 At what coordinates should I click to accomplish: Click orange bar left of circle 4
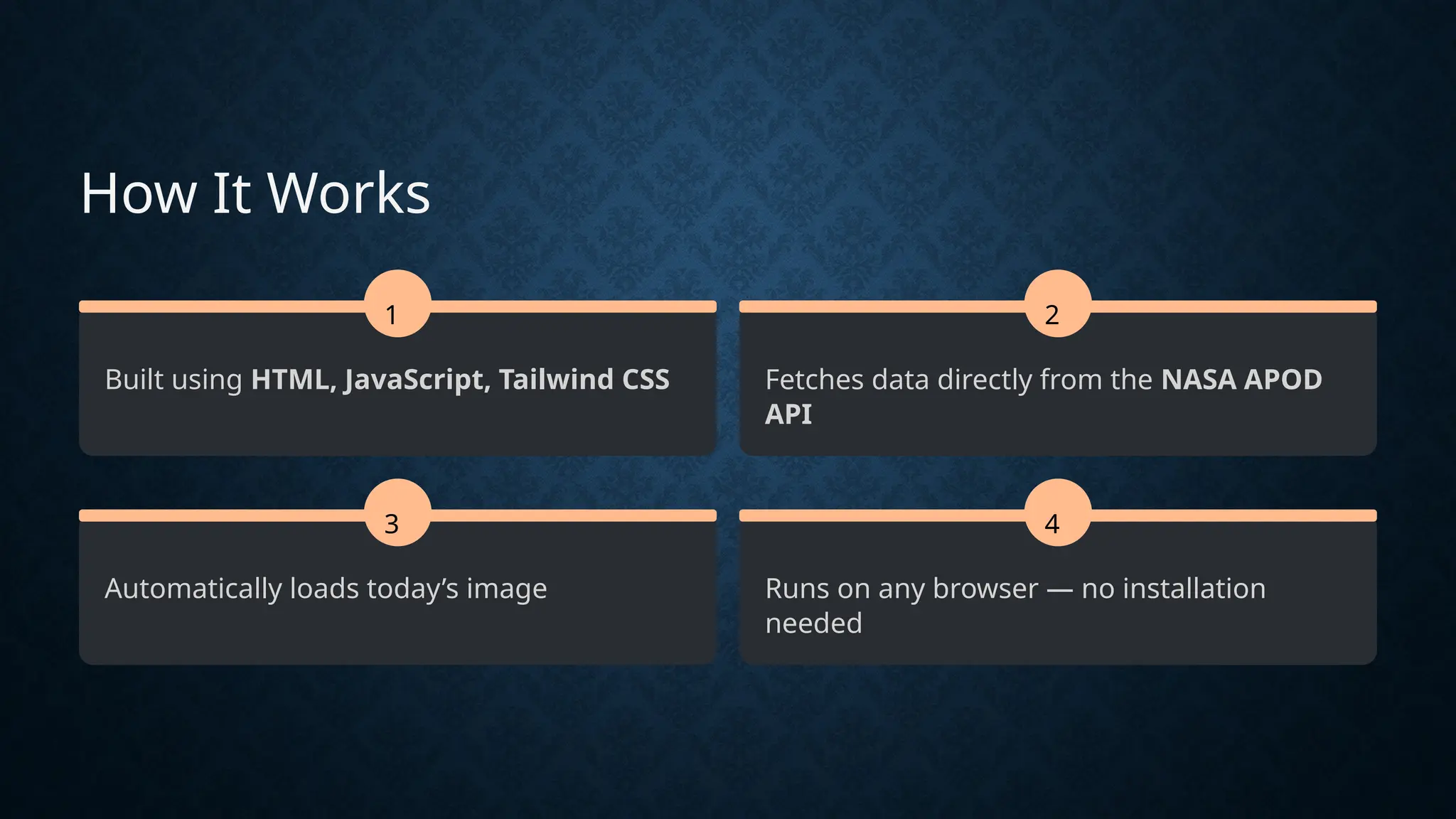tap(882, 515)
